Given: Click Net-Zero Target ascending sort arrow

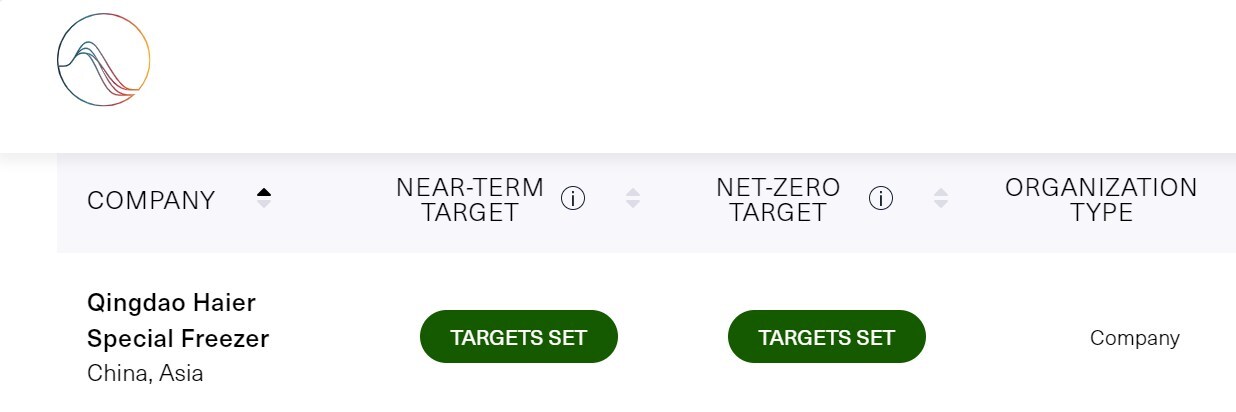Looking at the screenshot, I should pyautogui.click(x=940, y=193).
